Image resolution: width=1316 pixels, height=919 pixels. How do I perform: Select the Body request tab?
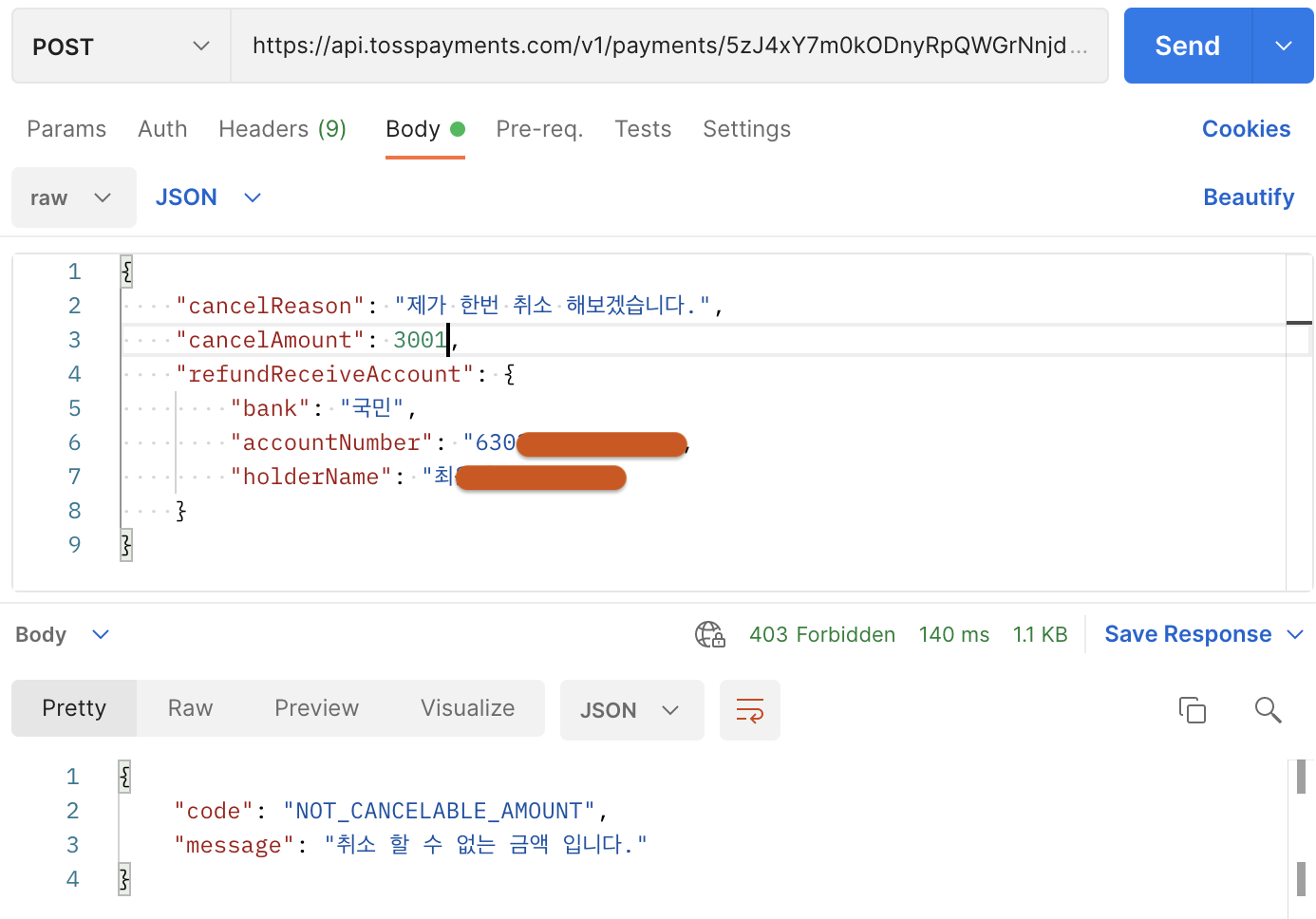pos(424,129)
